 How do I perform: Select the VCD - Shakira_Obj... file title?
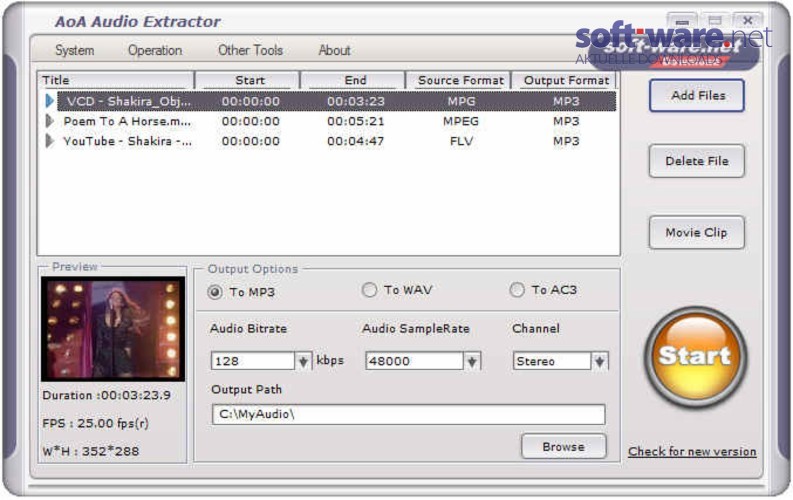(129, 101)
